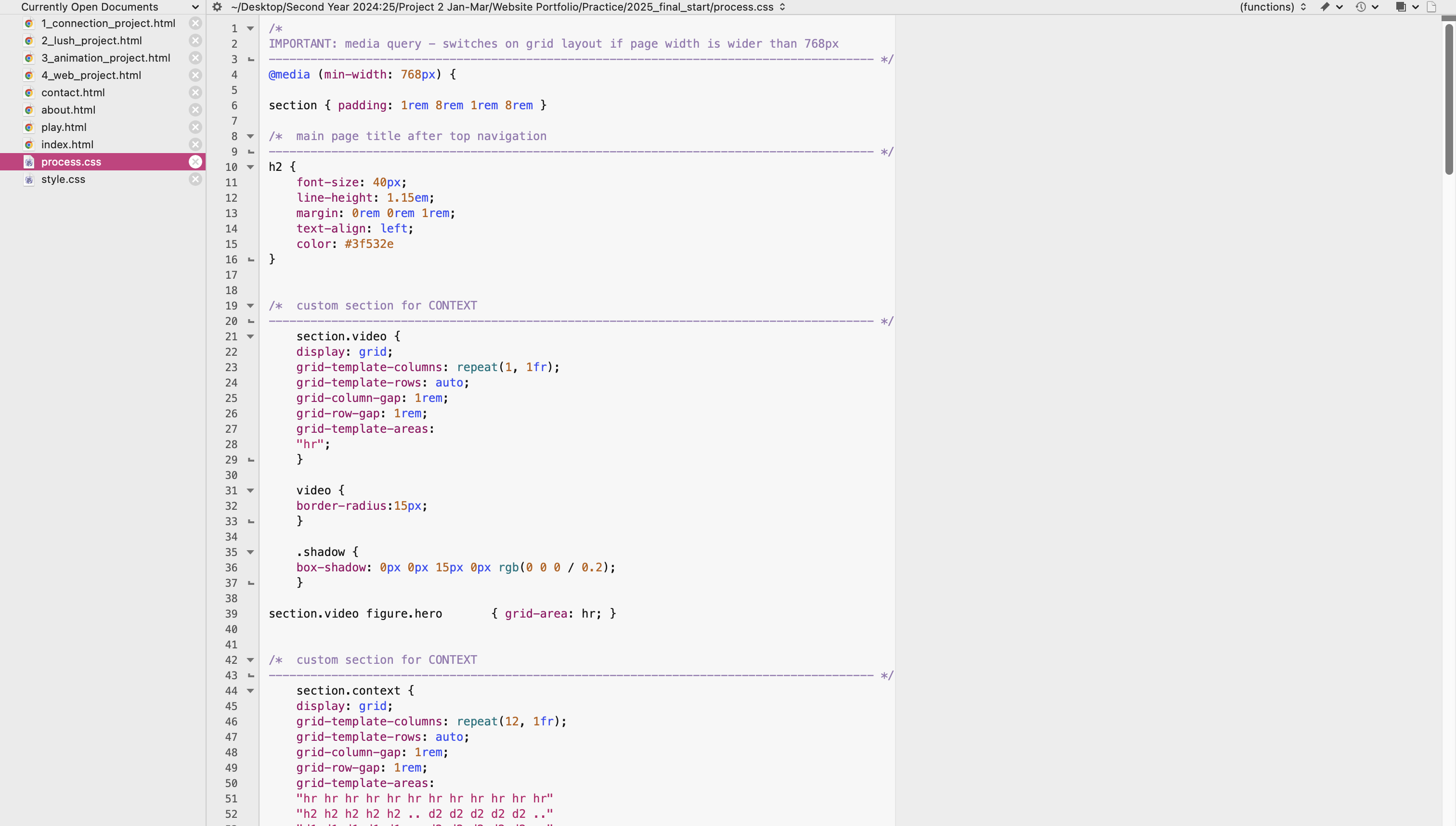Fold the video rule at line 31
1456x826 pixels.
250,490
